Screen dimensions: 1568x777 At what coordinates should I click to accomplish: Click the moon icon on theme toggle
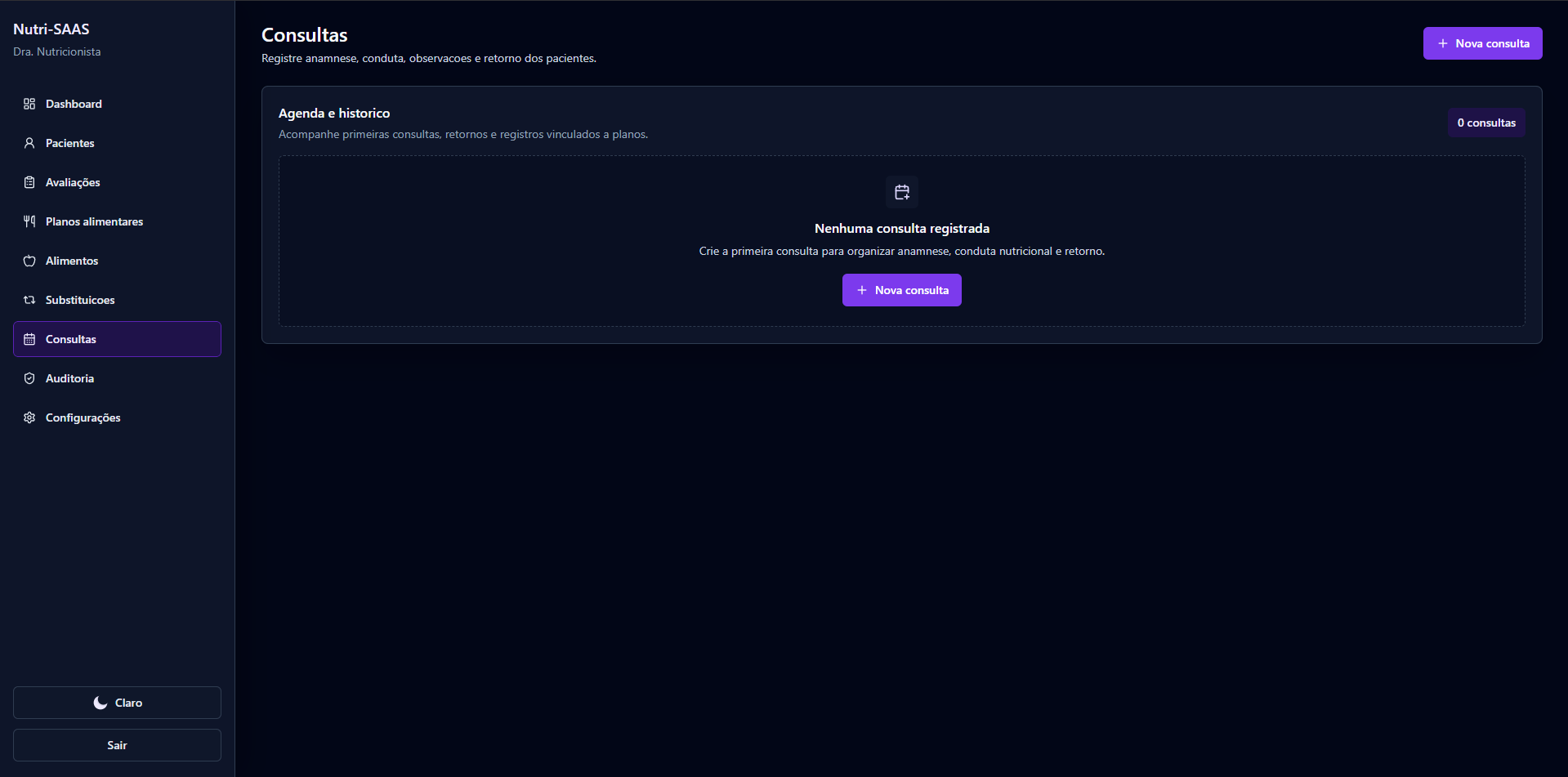coord(101,703)
